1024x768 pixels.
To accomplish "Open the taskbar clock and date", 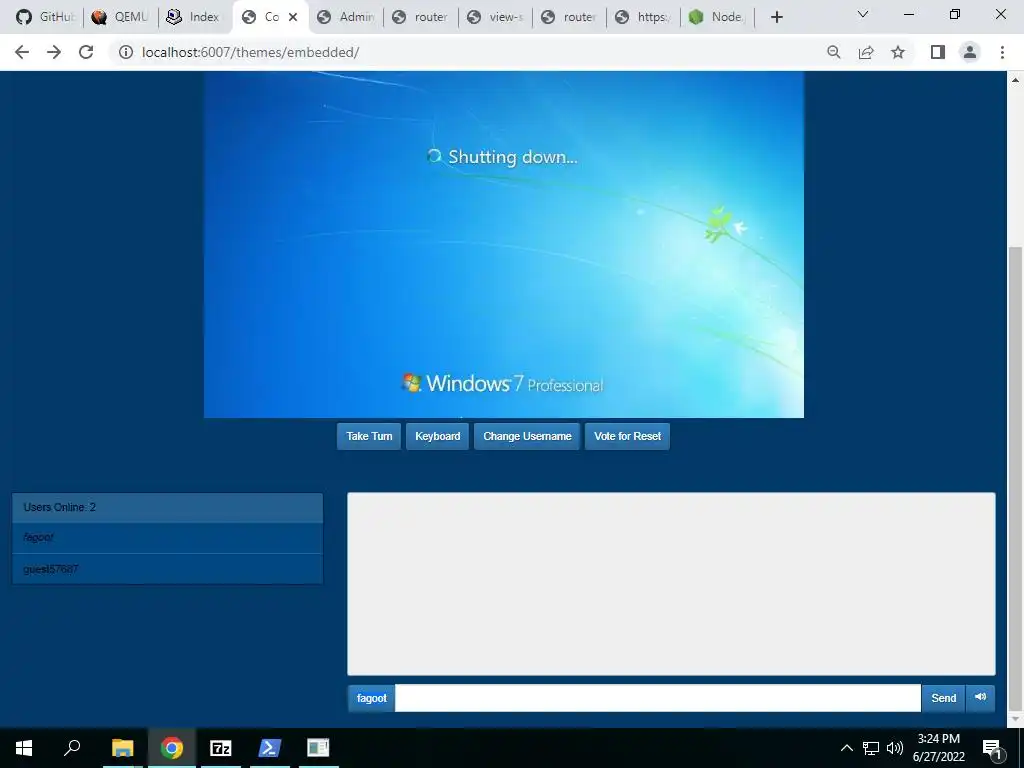I will (x=938, y=748).
